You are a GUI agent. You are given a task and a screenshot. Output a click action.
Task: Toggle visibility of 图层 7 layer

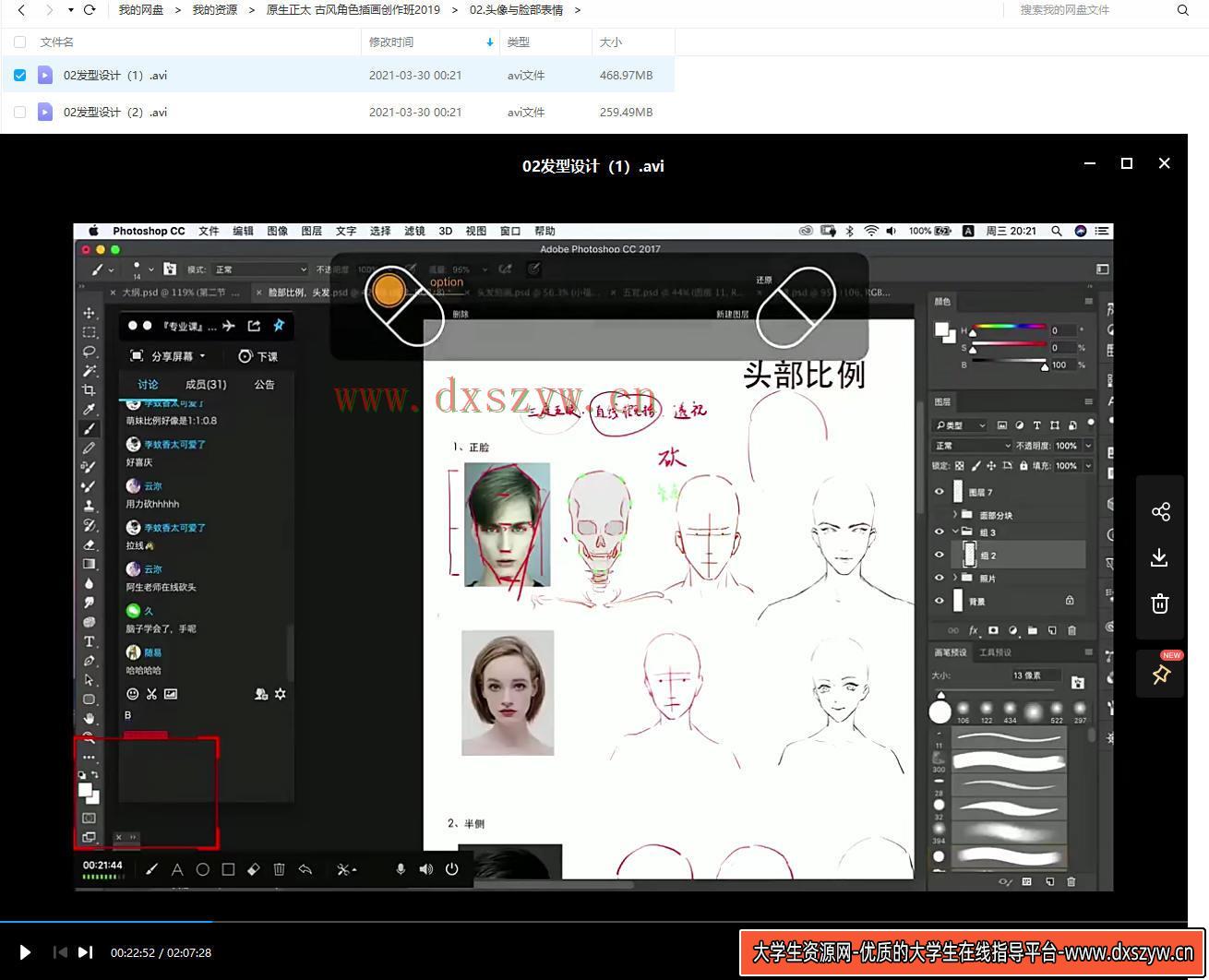[x=940, y=492]
